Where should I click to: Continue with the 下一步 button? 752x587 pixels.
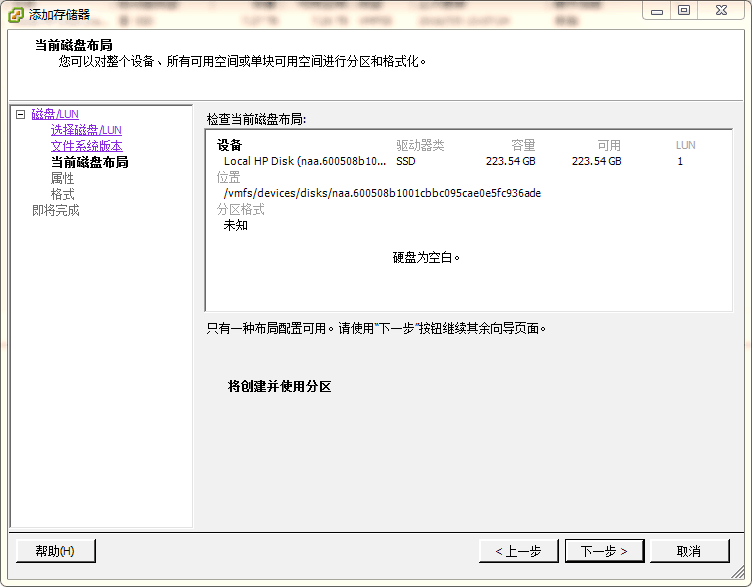(x=604, y=551)
